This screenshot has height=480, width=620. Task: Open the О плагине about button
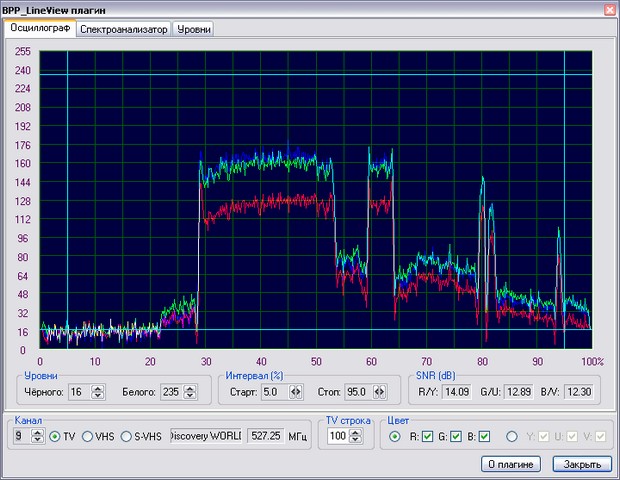click(511, 464)
